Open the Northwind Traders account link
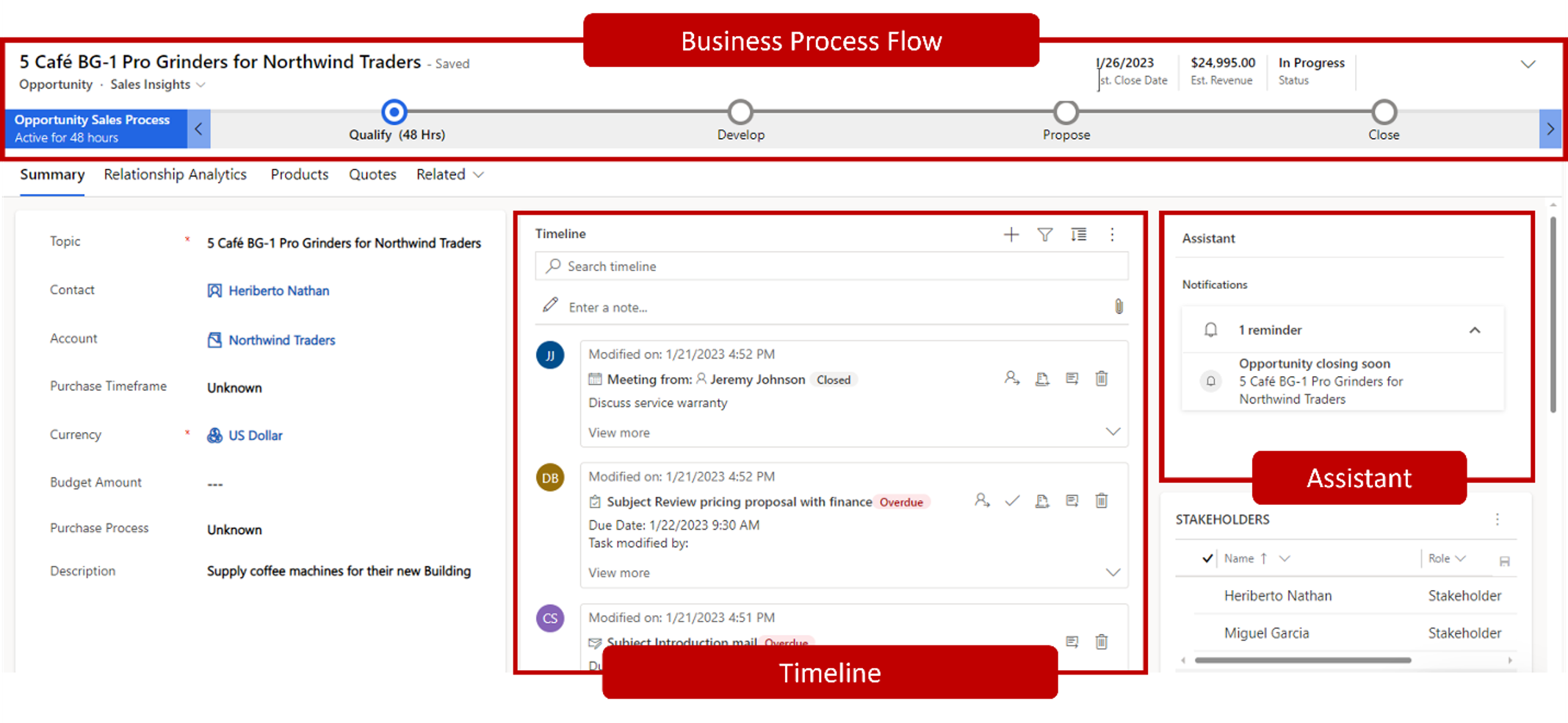The image size is (1568, 723). pos(282,340)
